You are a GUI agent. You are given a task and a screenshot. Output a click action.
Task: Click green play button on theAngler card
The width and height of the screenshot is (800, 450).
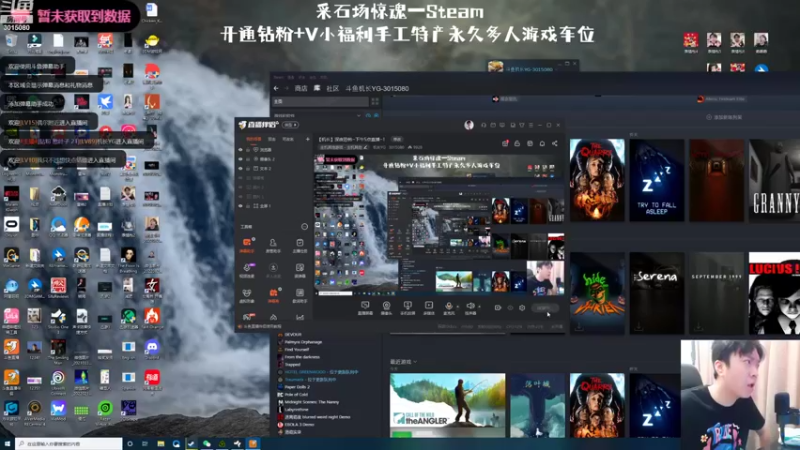click(402, 434)
